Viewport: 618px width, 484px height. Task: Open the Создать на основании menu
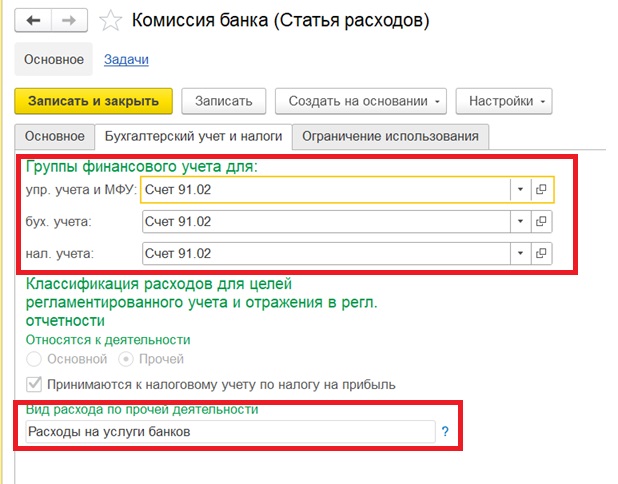pos(365,101)
